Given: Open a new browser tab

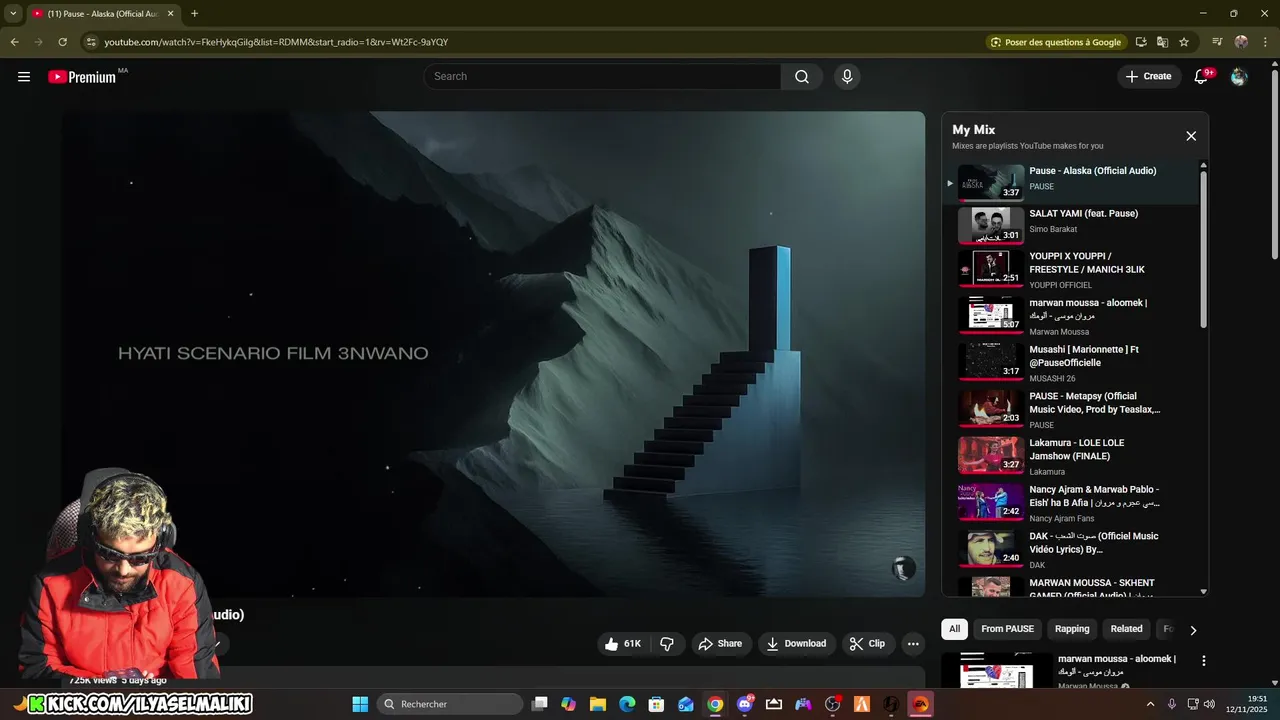Looking at the screenshot, I should click(x=194, y=14).
